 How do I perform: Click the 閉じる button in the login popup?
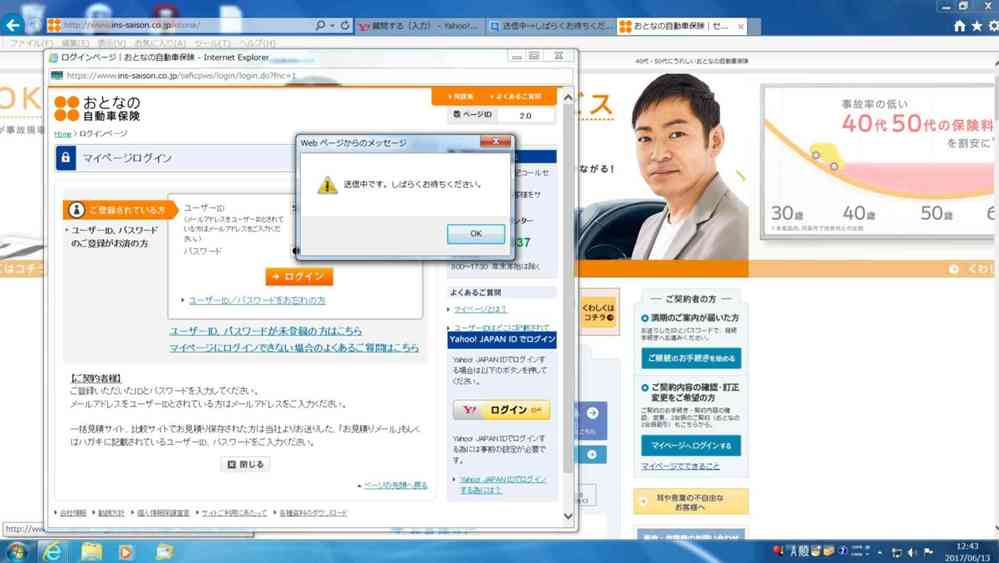coord(245,464)
